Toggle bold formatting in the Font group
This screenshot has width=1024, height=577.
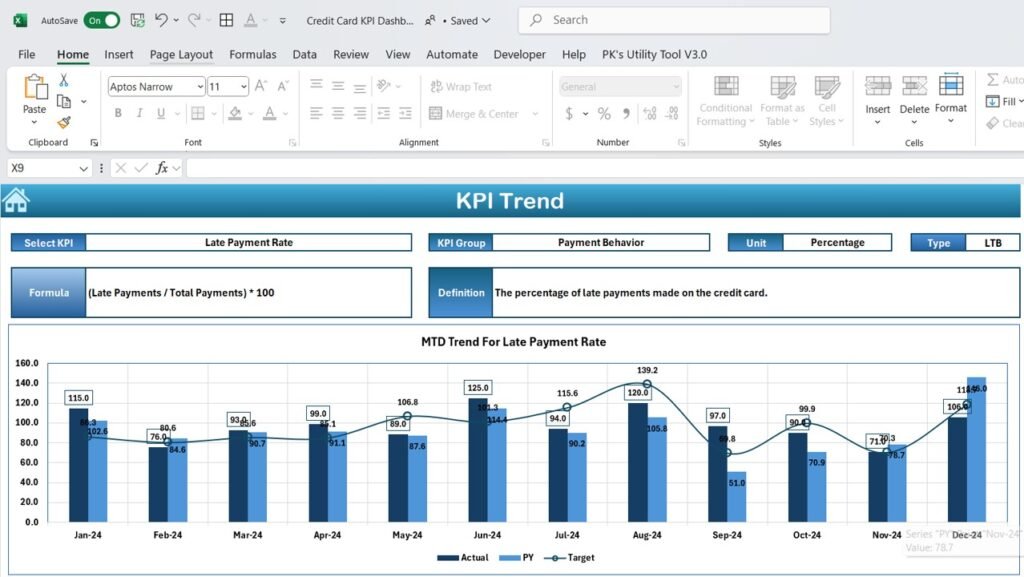(x=119, y=113)
